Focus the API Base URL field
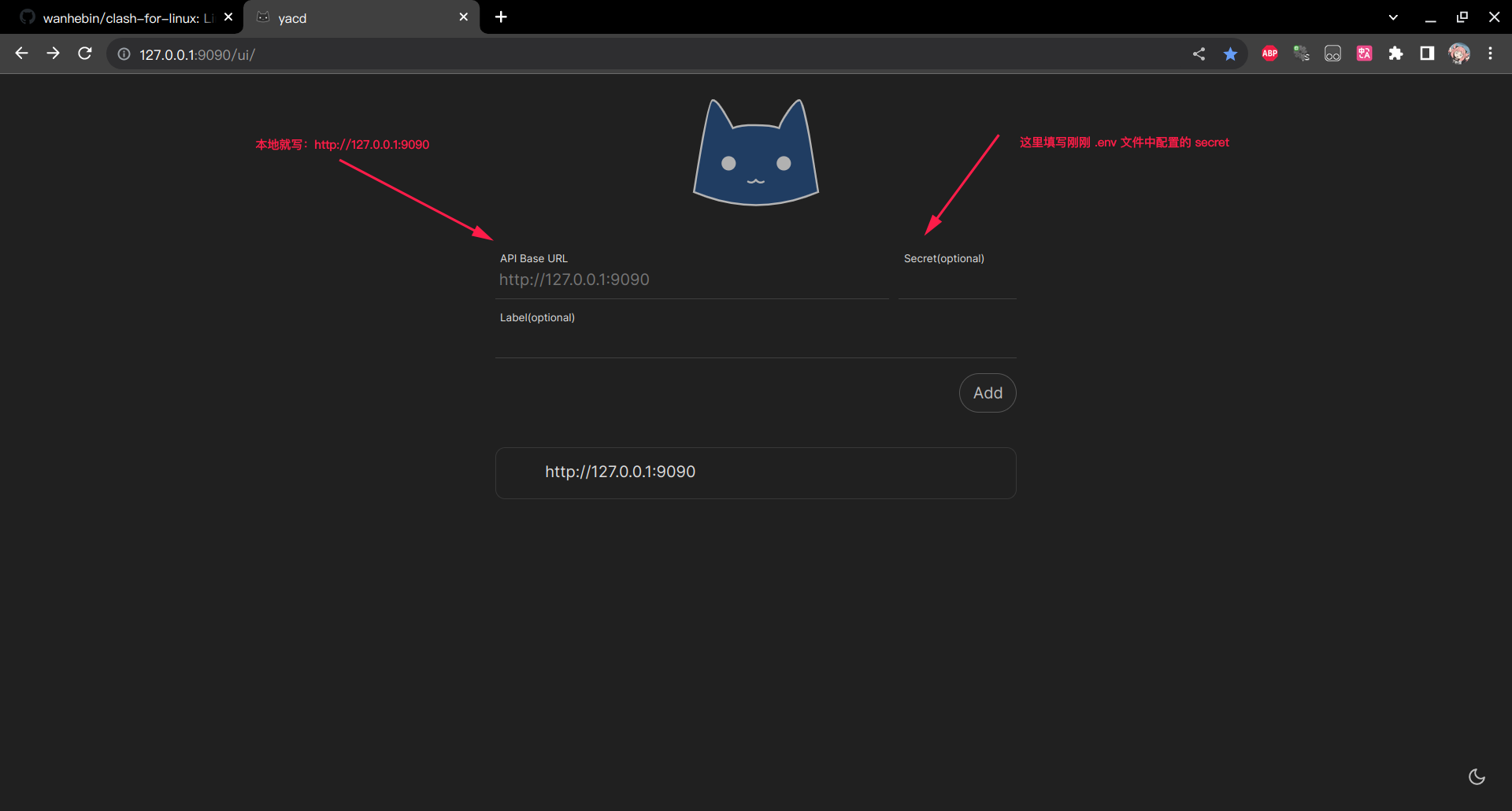Image resolution: width=1512 pixels, height=811 pixels. click(x=692, y=280)
